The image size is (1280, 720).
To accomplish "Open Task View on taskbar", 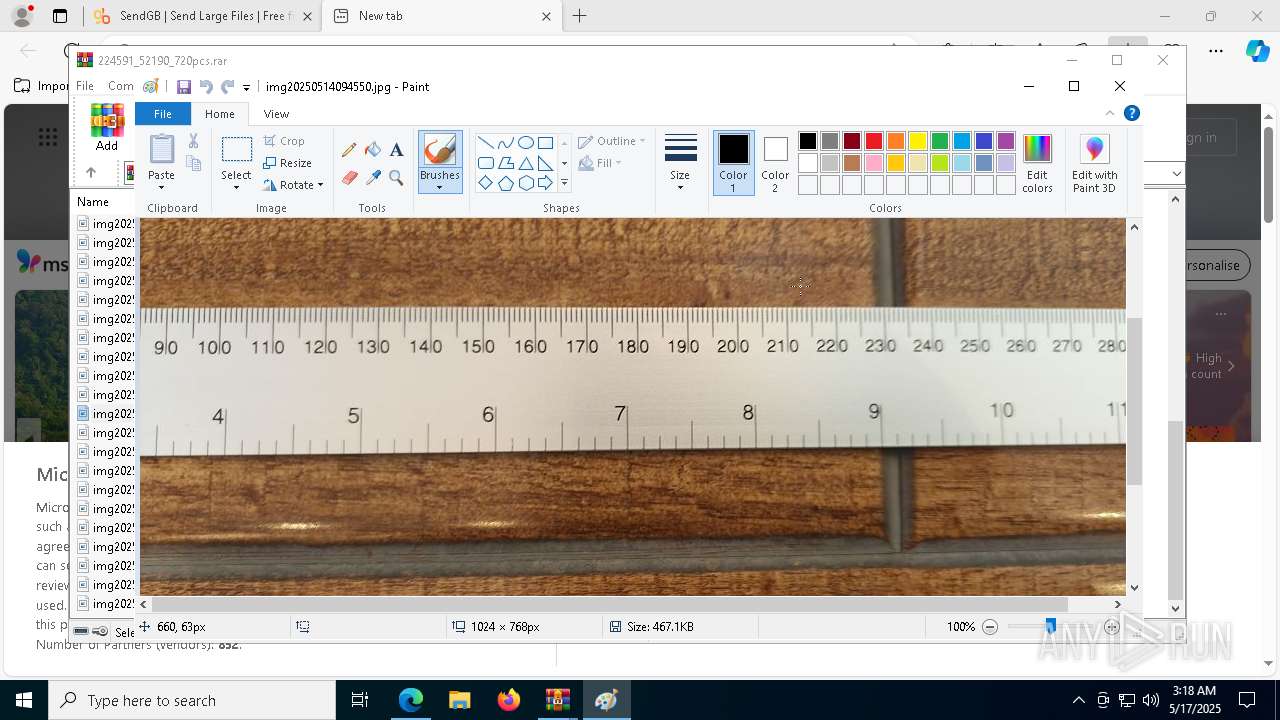I will 360,700.
